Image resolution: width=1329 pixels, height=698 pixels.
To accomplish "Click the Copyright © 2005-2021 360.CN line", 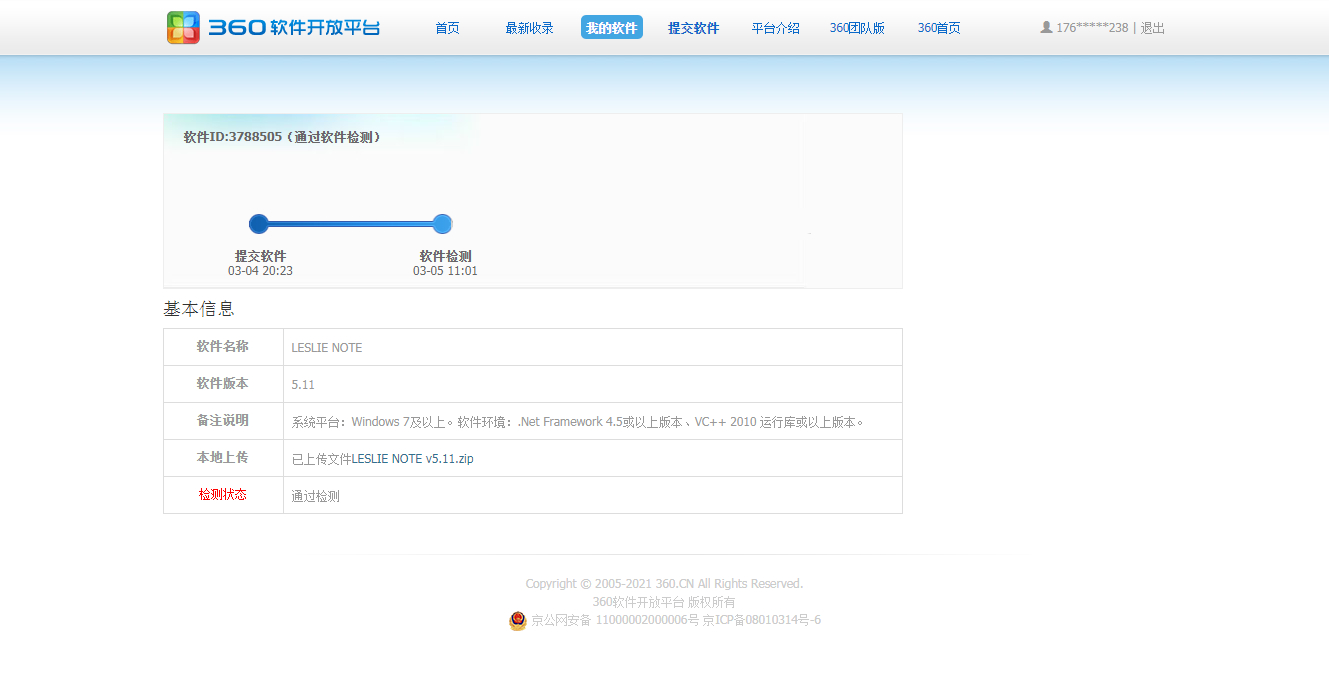I will pyautogui.click(x=664, y=584).
